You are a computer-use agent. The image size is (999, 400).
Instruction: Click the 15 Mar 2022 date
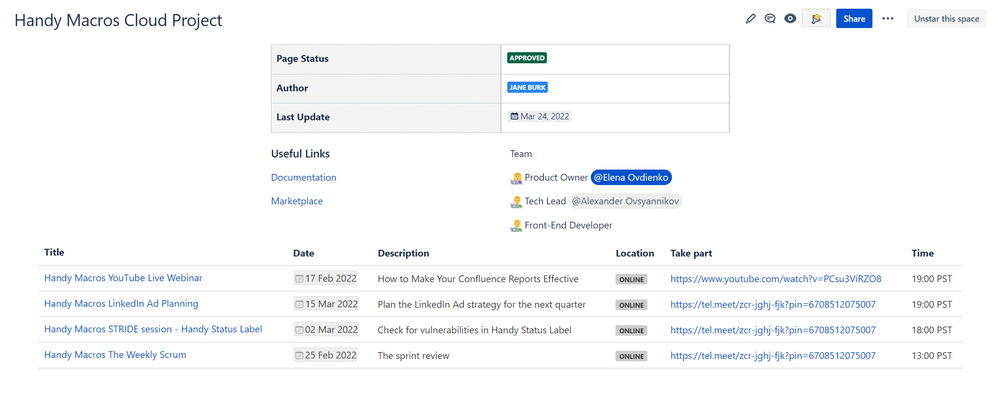click(x=326, y=304)
